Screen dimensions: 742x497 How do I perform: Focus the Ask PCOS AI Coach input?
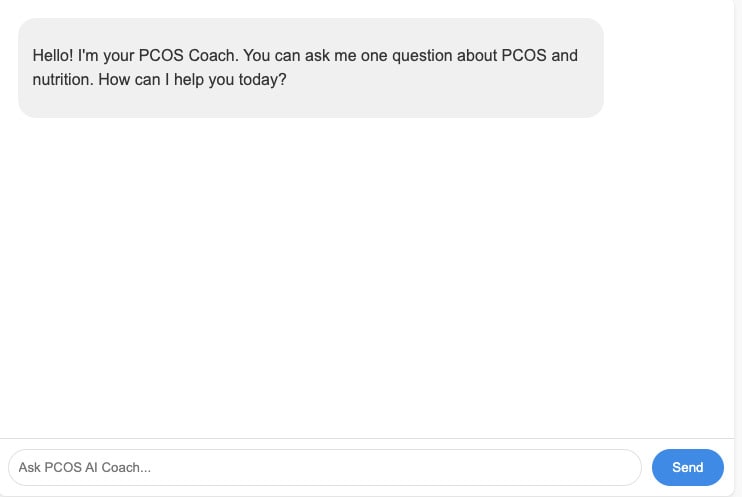point(324,467)
